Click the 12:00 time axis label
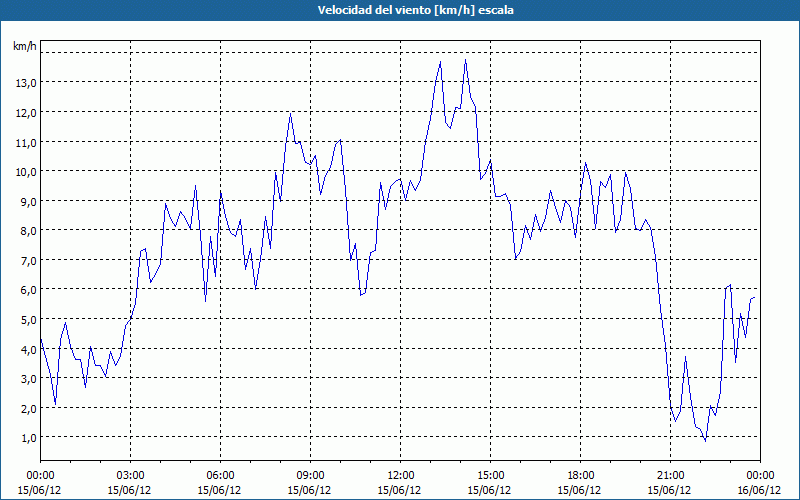800x500 pixels. (x=401, y=476)
